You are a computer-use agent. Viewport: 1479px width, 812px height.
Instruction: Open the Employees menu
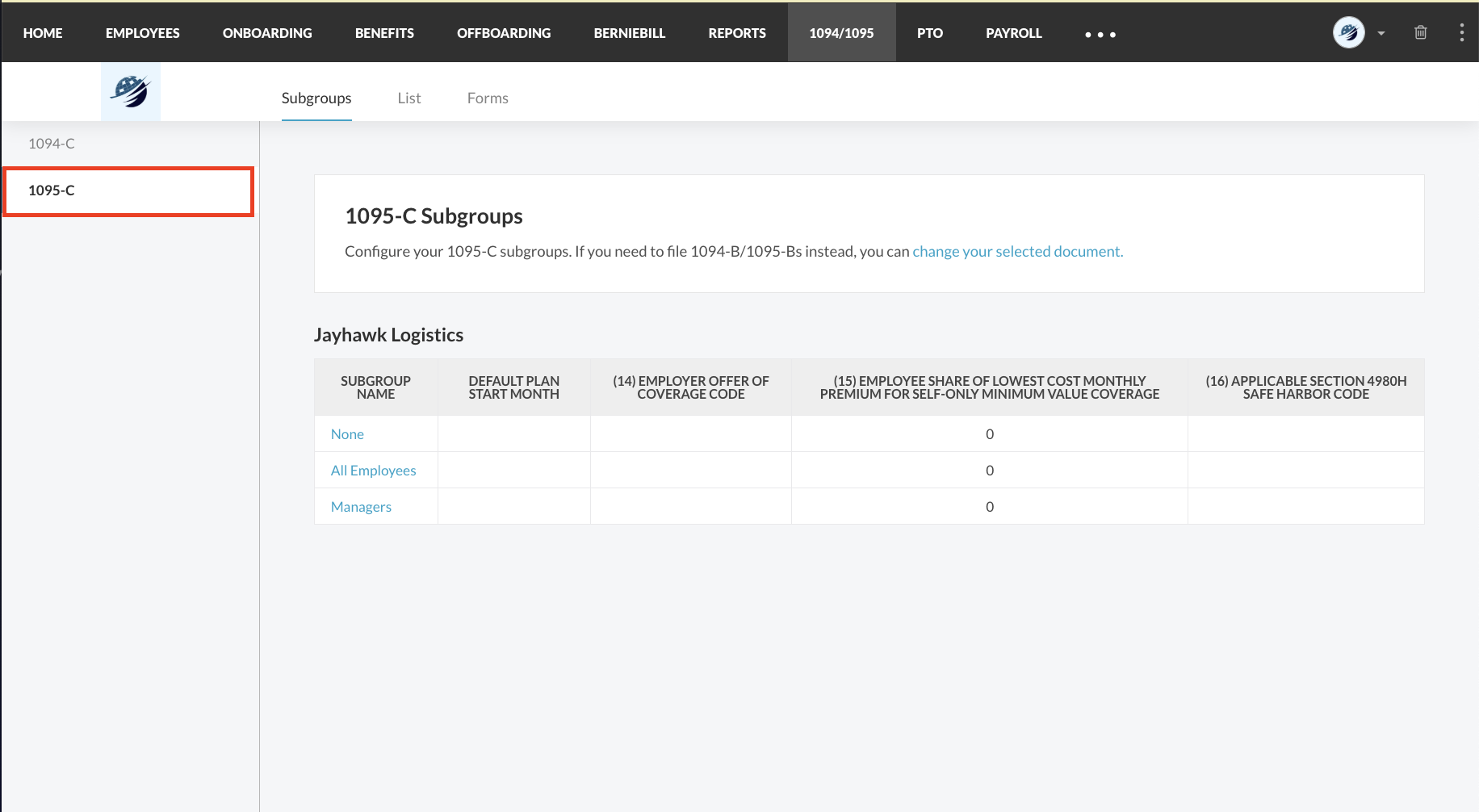142,33
